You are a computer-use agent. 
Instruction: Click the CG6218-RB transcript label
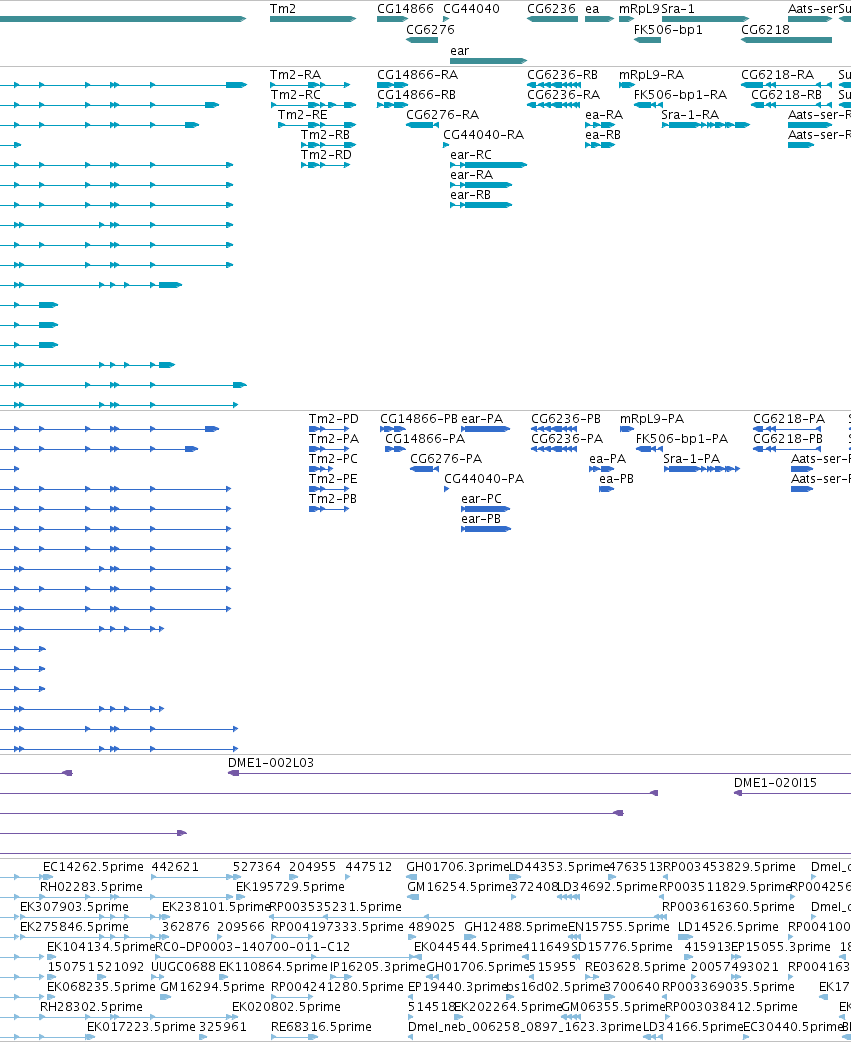pyautogui.click(x=787, y=94)
